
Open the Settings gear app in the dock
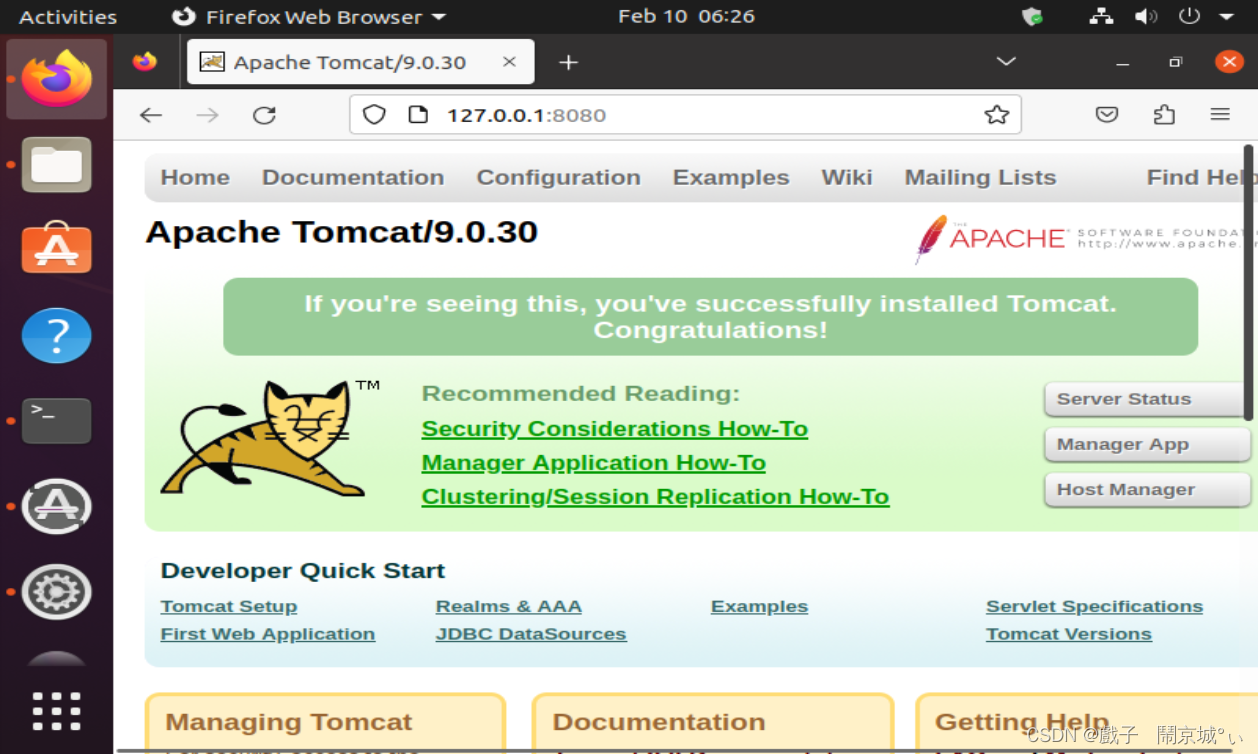pos(57,592)
